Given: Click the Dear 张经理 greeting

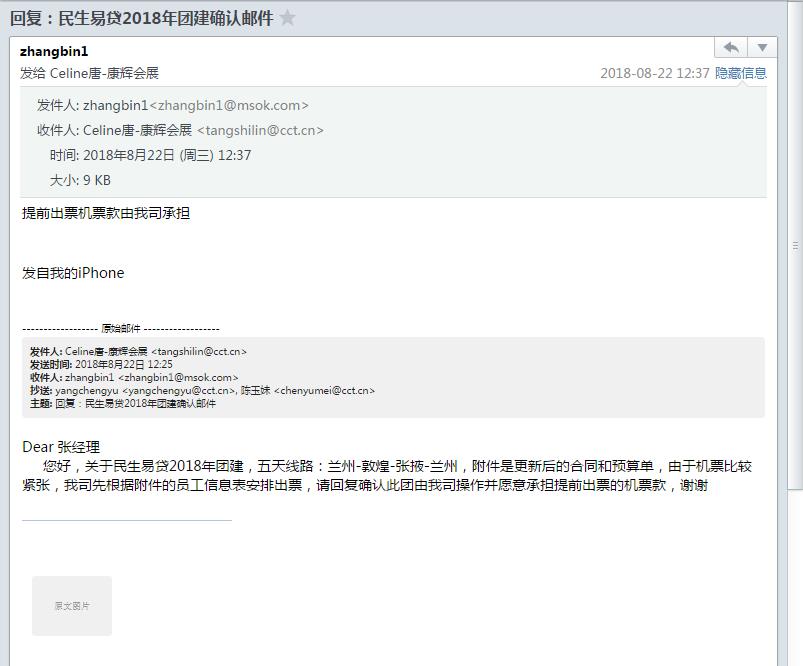Looking at the screenshot, I should (61, 447).
